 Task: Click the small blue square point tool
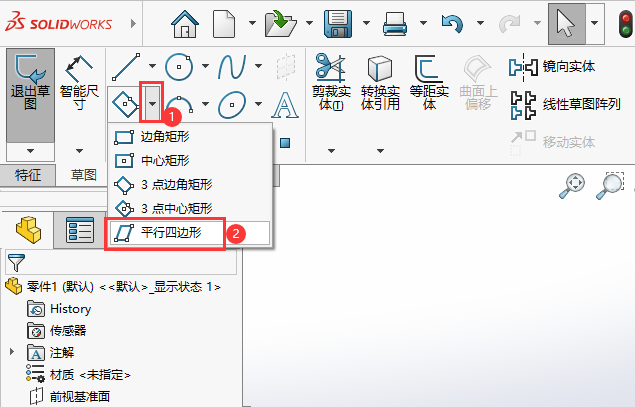tap(285, 143)
